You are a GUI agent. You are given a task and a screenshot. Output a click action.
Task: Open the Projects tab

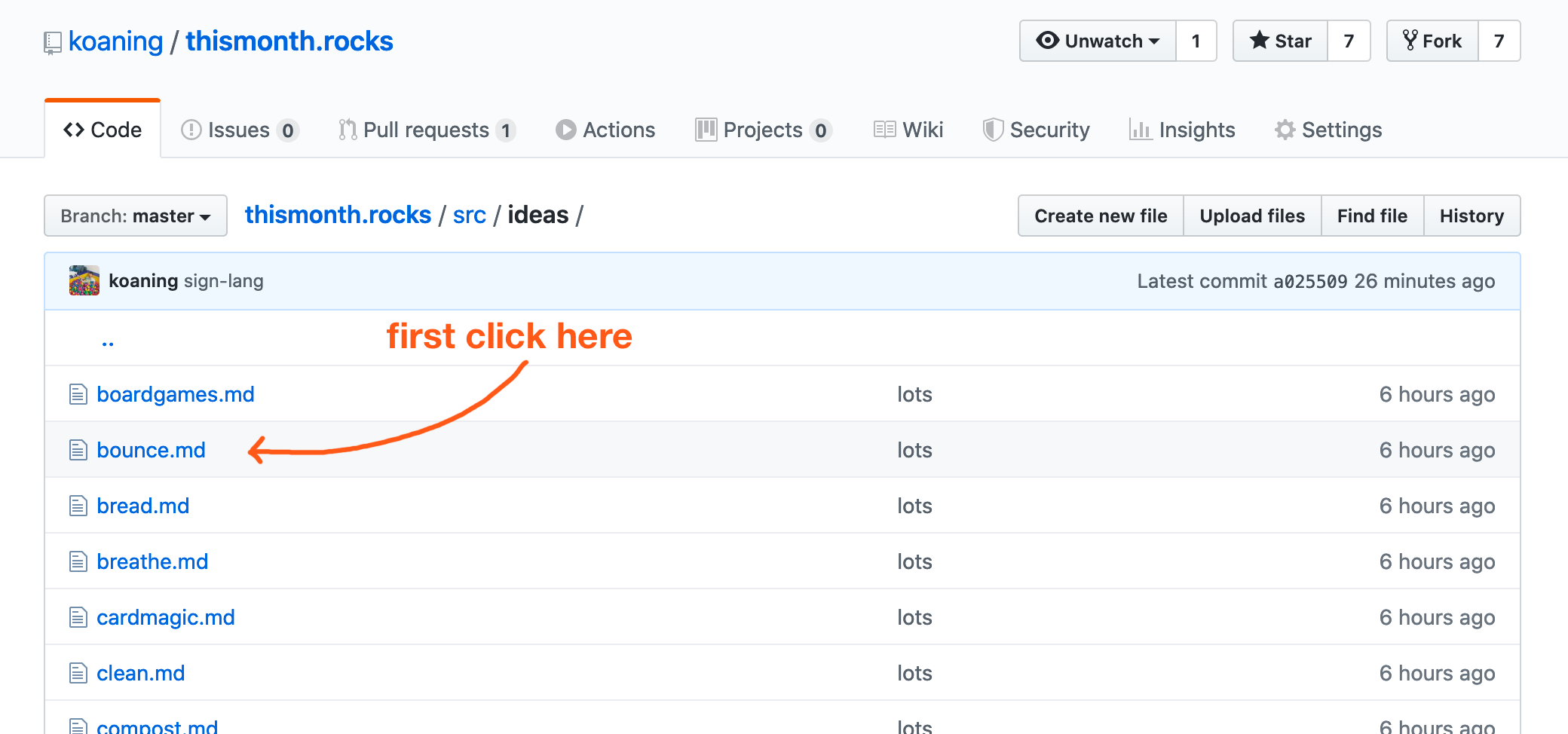point(764,130)
